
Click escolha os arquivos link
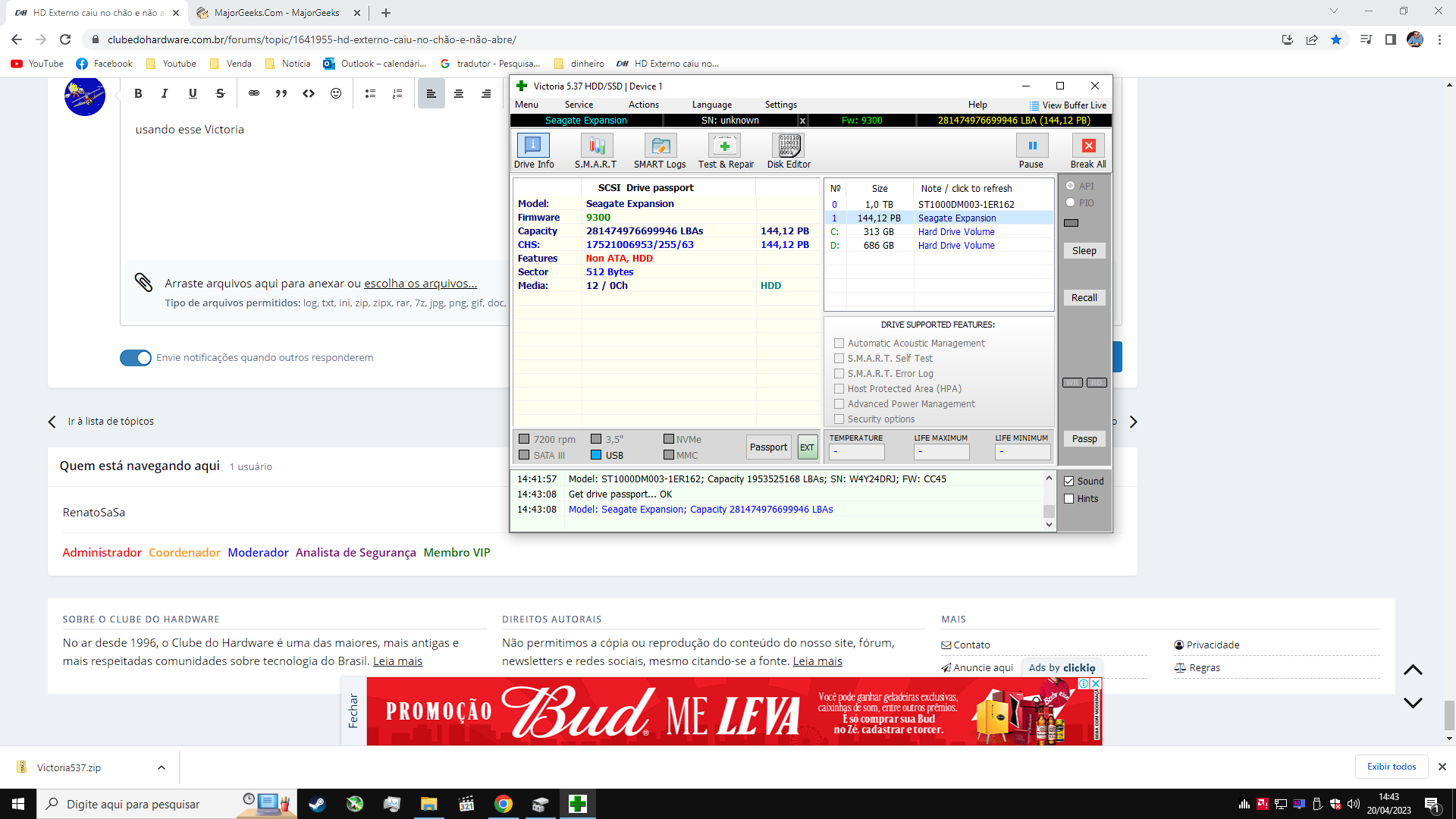click(420, 284)
